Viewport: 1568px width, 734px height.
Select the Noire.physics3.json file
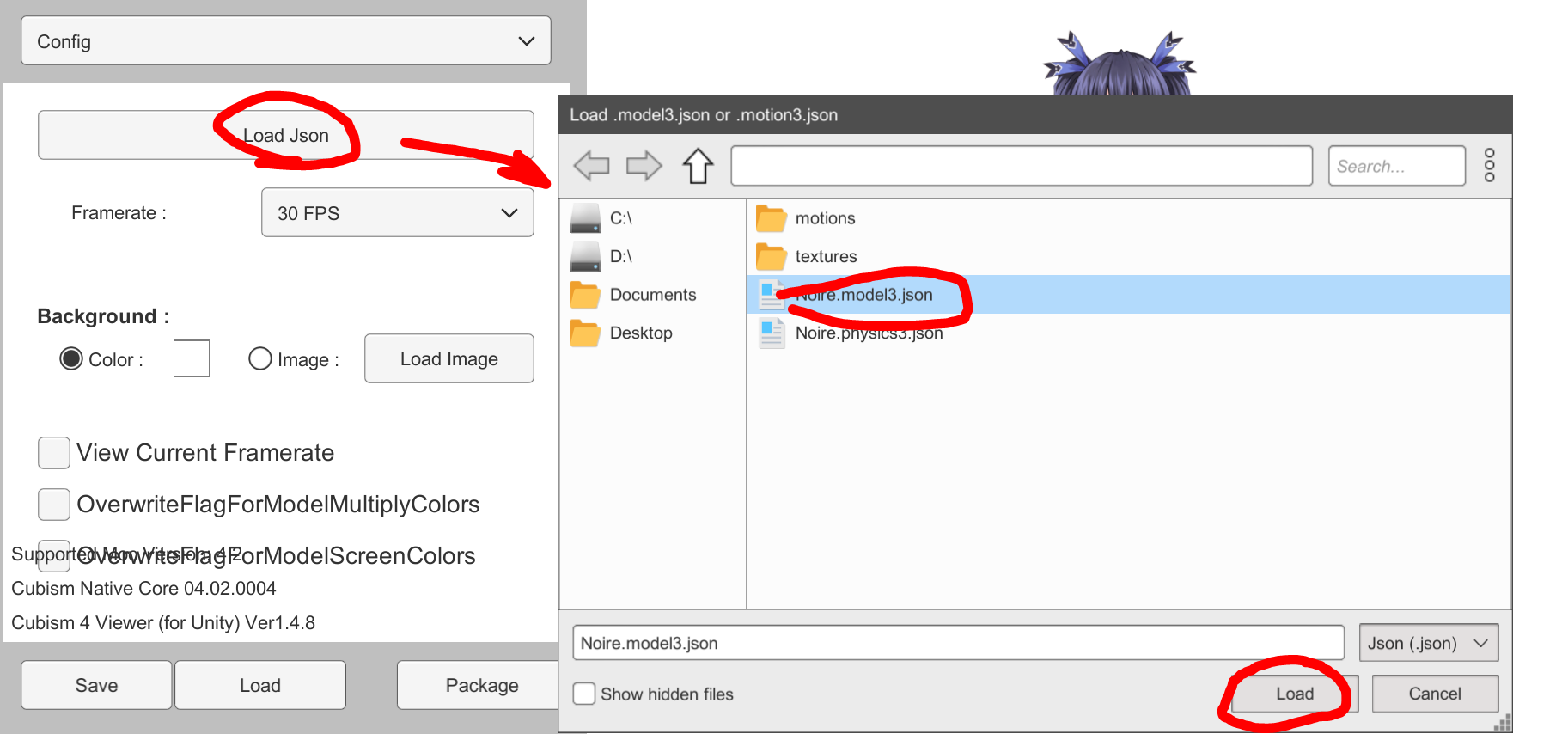1129,333
